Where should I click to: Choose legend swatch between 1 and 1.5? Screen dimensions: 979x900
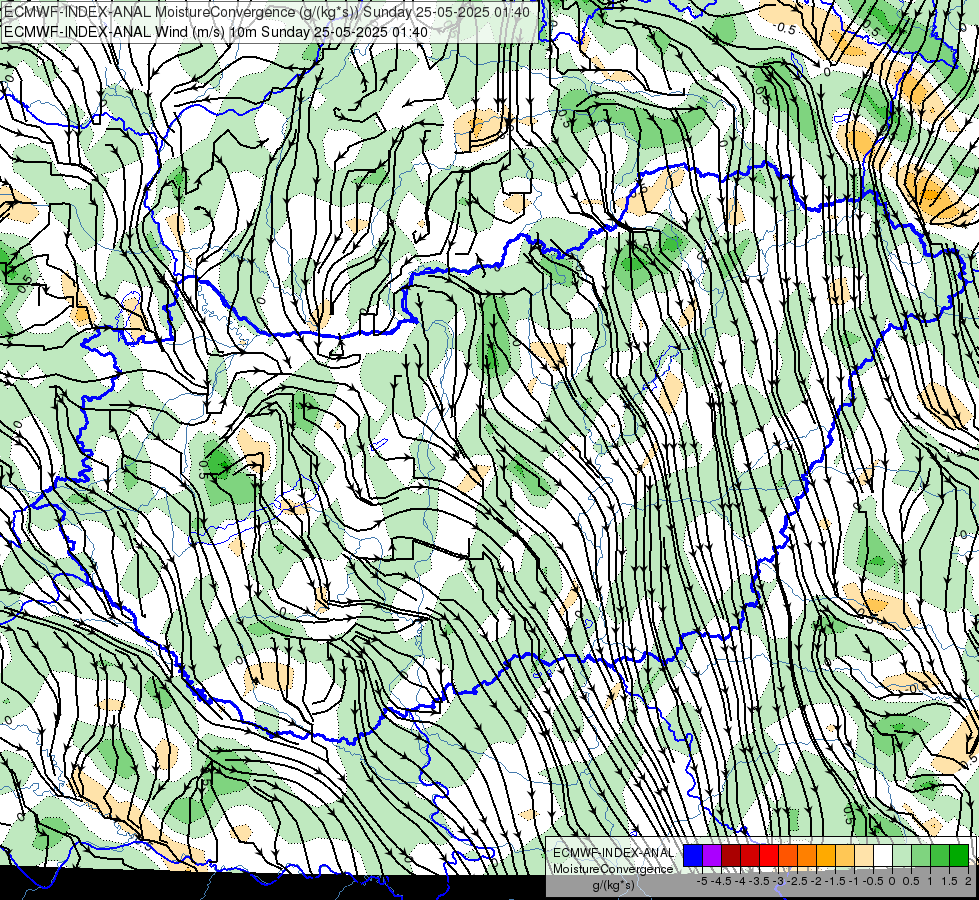[940, 855]
